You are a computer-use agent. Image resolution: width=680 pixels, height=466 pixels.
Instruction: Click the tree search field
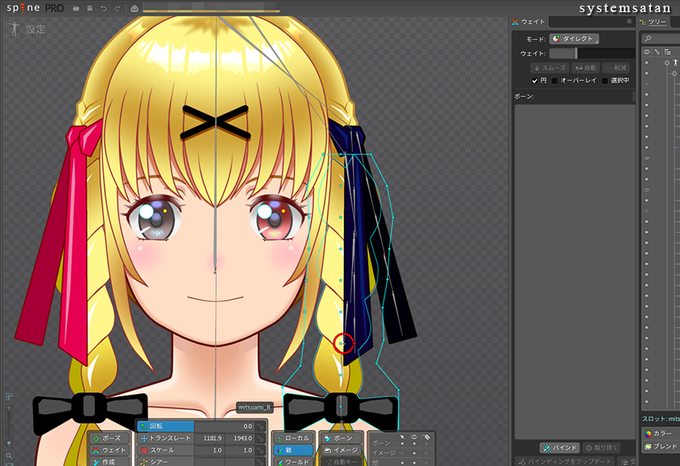[x=660, y=39]
